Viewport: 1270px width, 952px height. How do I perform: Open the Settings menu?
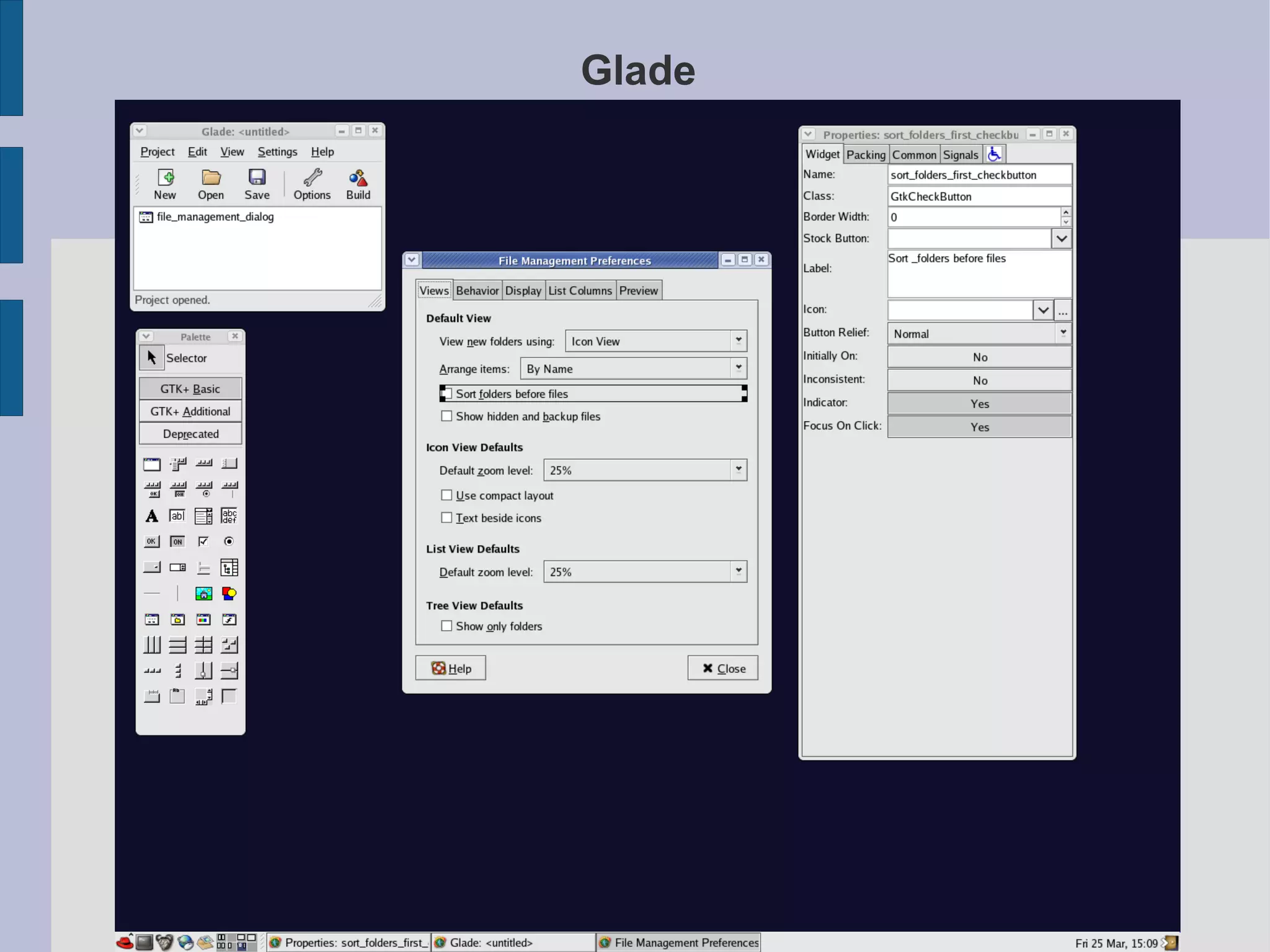277,152
